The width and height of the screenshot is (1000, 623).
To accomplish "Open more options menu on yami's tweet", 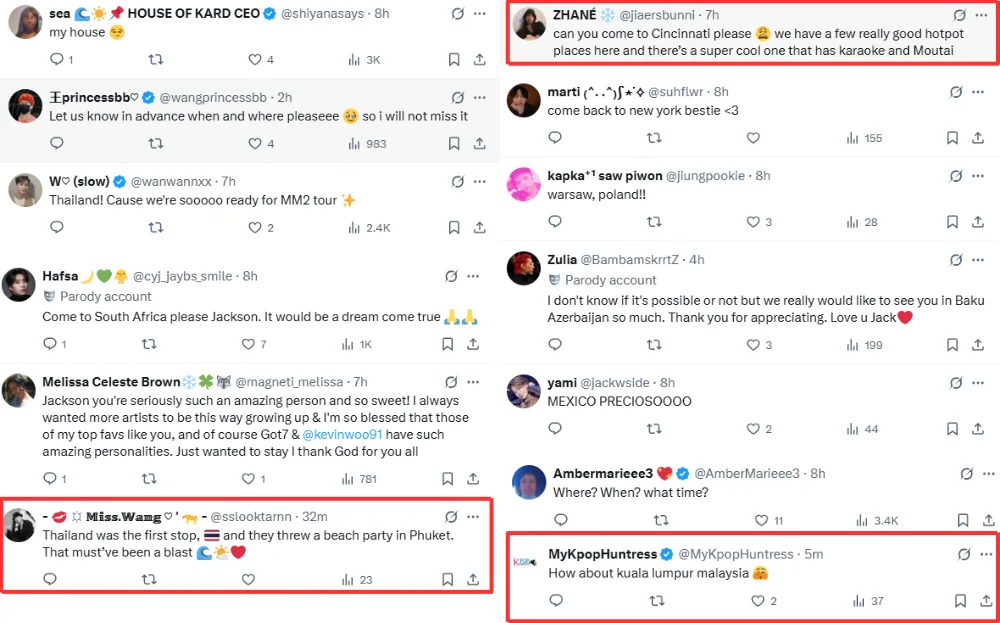I will tap(984, 383).
